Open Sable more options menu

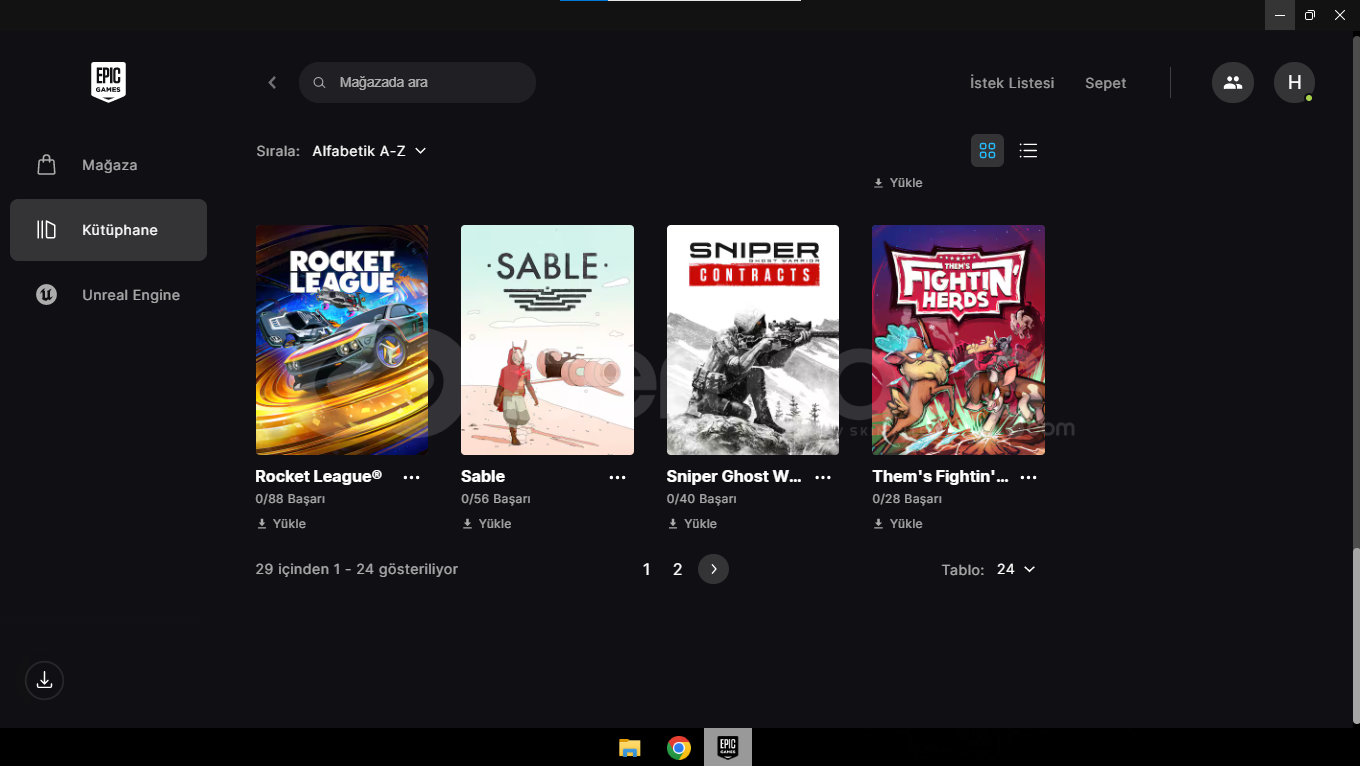coord(618,478)
